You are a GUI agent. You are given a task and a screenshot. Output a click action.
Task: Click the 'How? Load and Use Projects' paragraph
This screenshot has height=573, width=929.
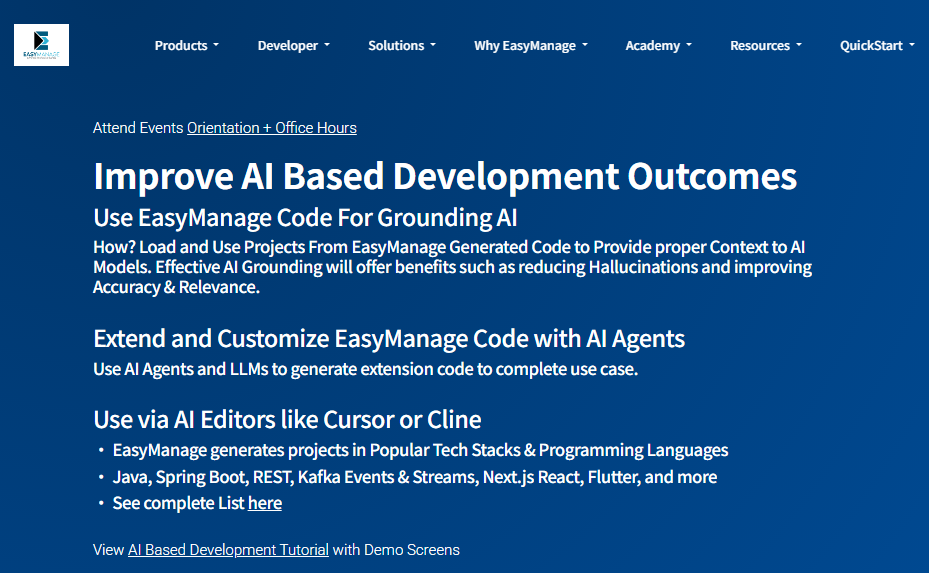(453, 267)
